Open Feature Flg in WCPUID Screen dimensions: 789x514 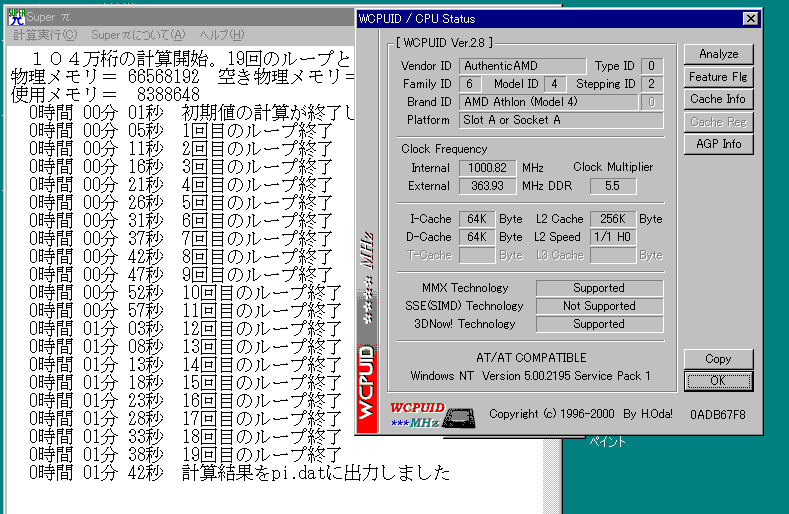point(719,77)
